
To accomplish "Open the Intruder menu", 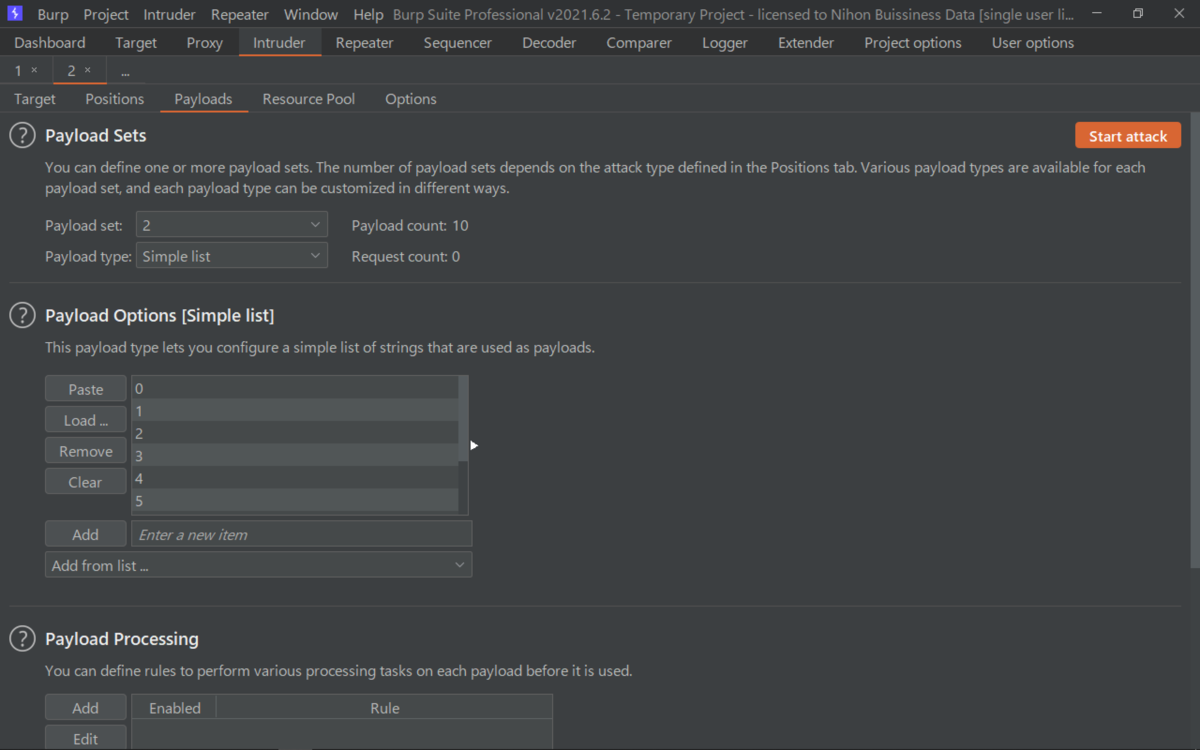I will tap(170, 15).
